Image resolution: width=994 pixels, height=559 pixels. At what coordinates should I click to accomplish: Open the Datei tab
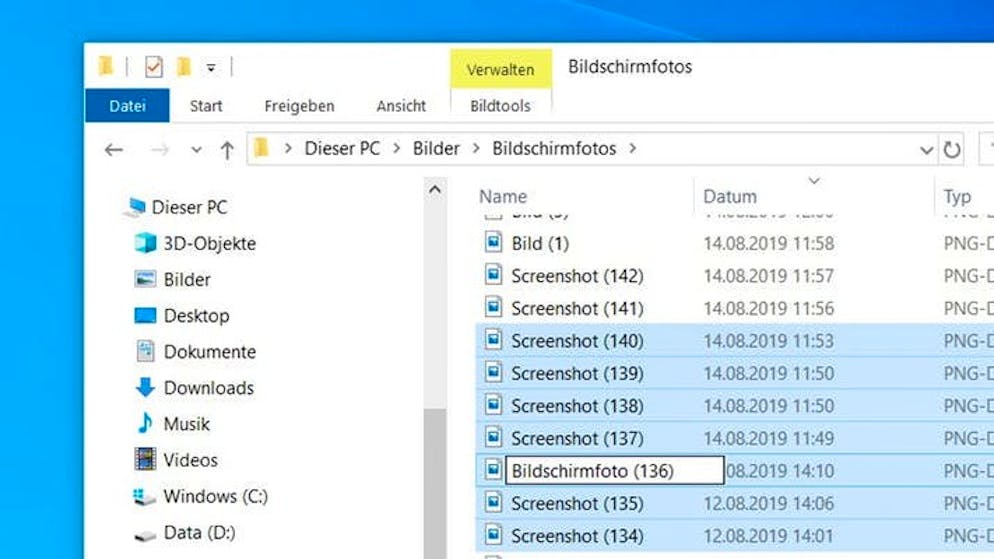127,106
